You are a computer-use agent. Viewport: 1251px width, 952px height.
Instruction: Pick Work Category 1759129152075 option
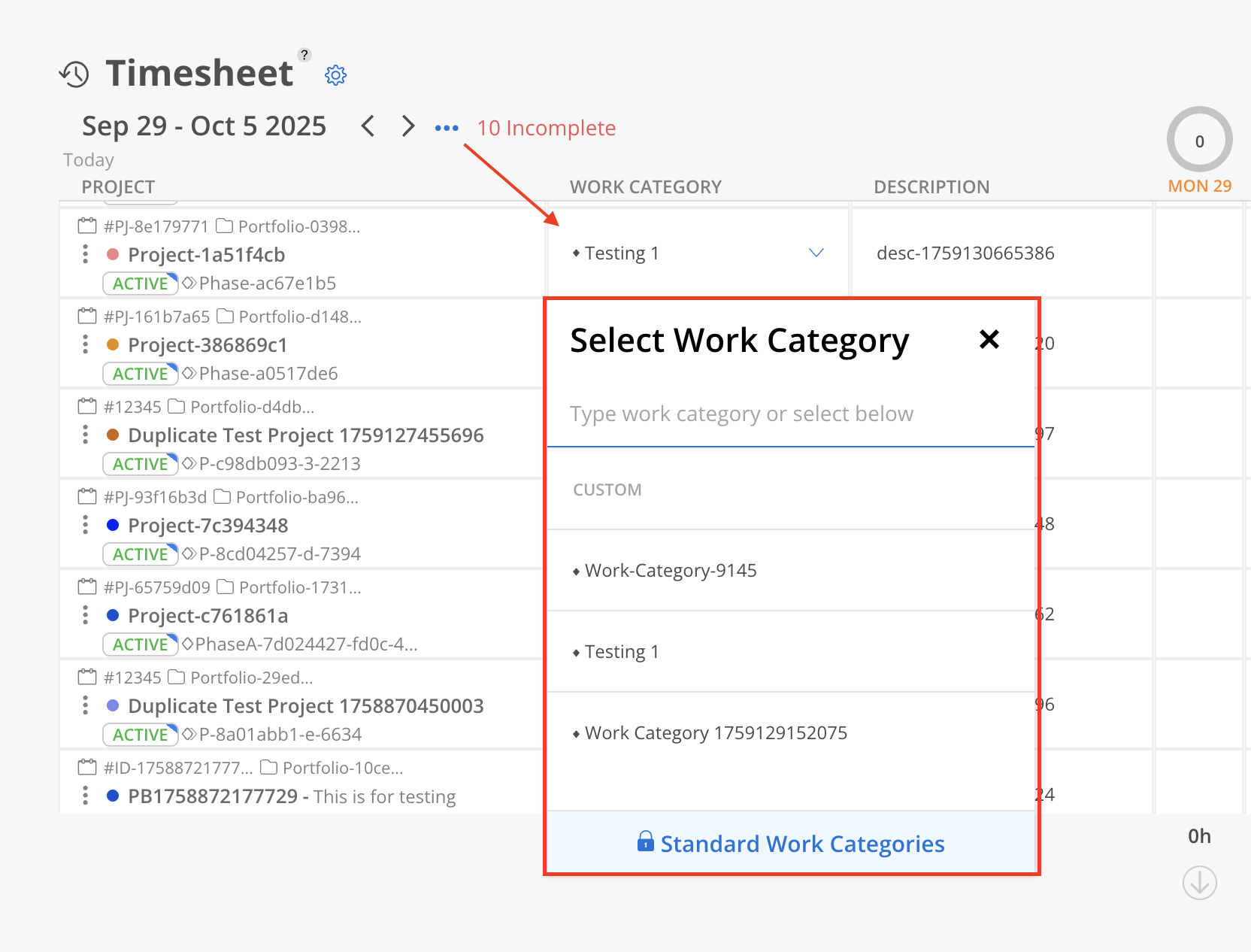point(716,733)
